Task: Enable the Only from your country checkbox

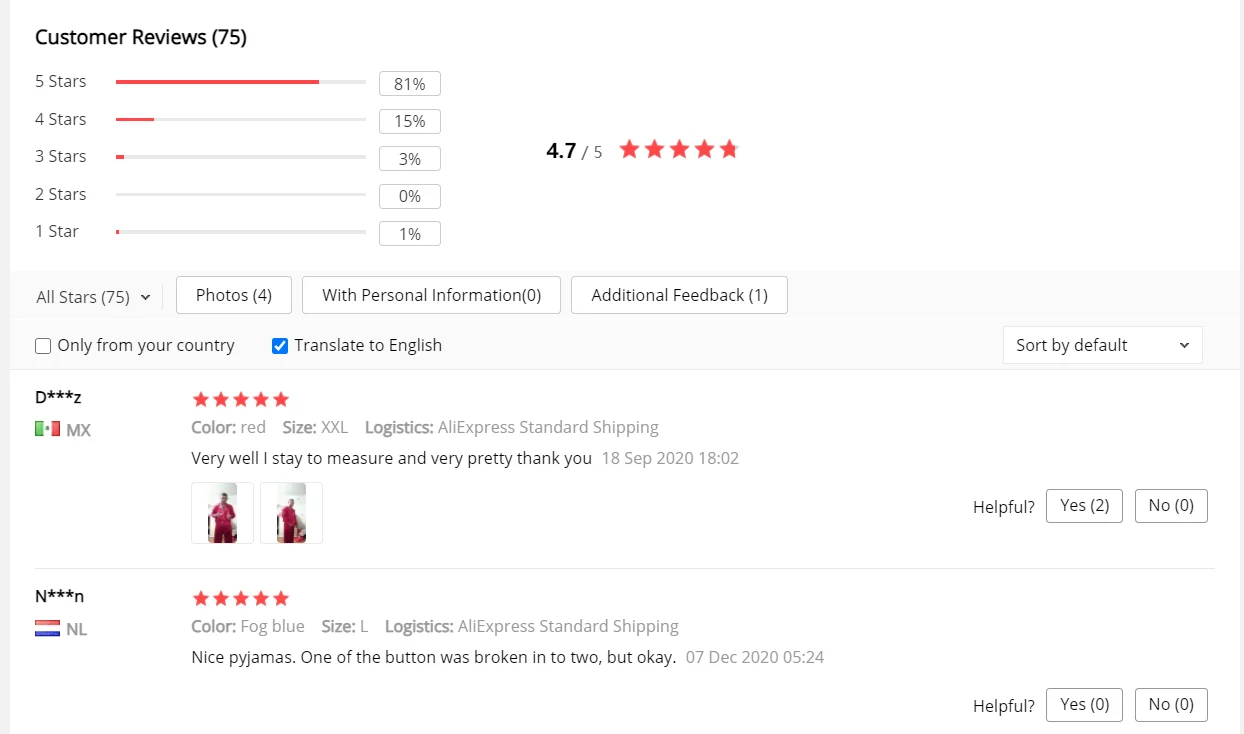Action: click(43, 346)
